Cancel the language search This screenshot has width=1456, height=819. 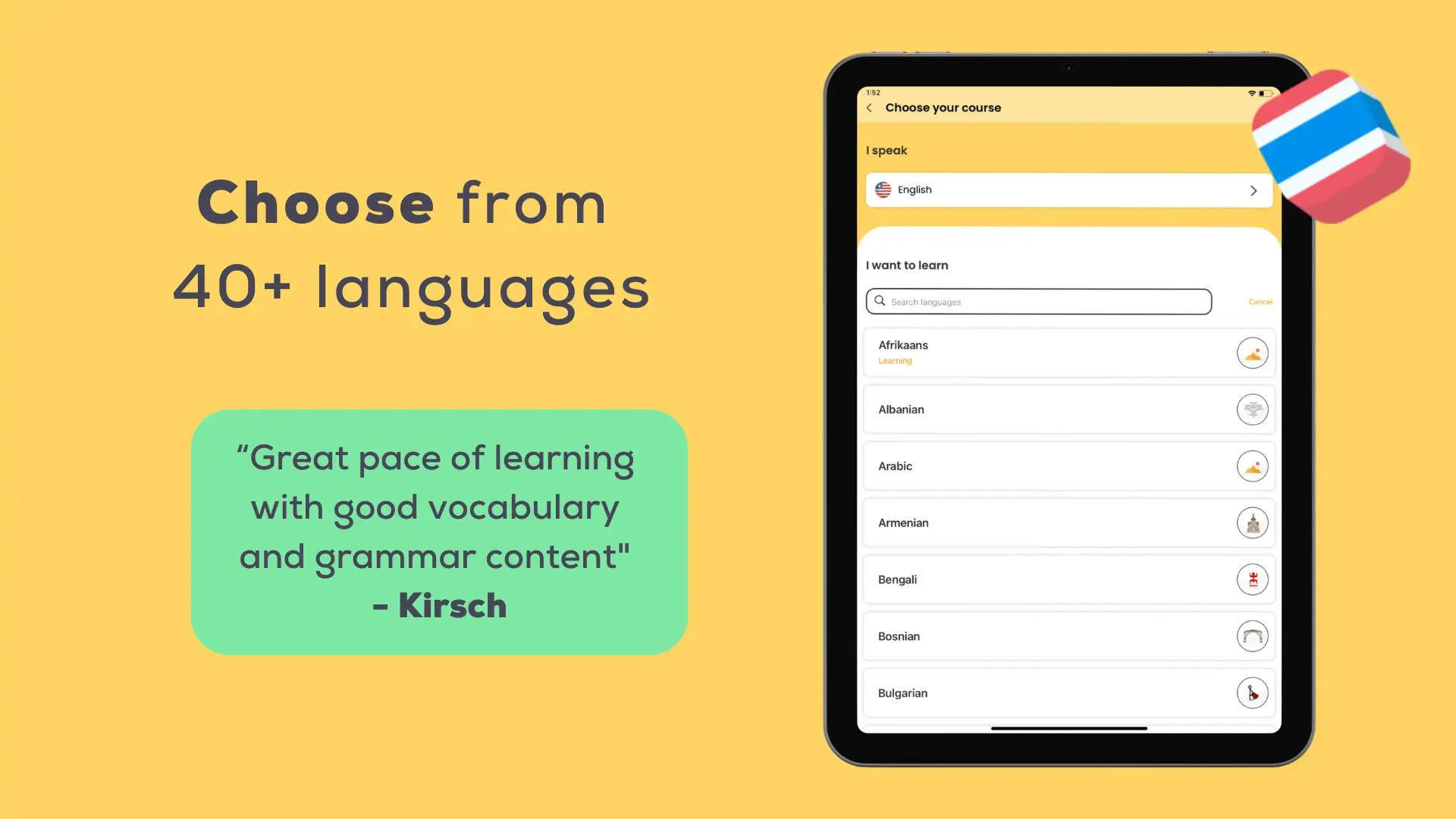tap(1260, 301)
